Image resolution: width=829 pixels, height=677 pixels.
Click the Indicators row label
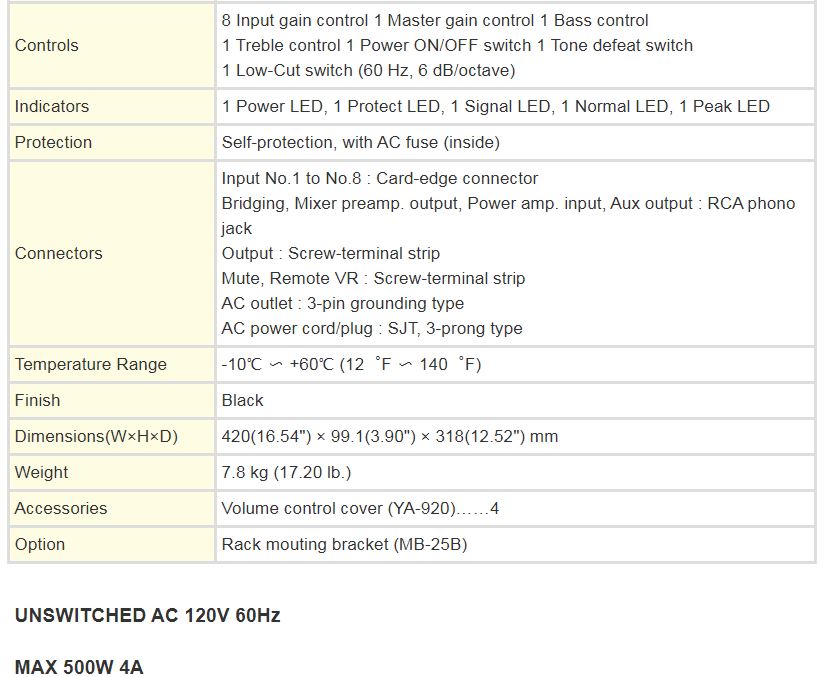(x=52, y=106)
